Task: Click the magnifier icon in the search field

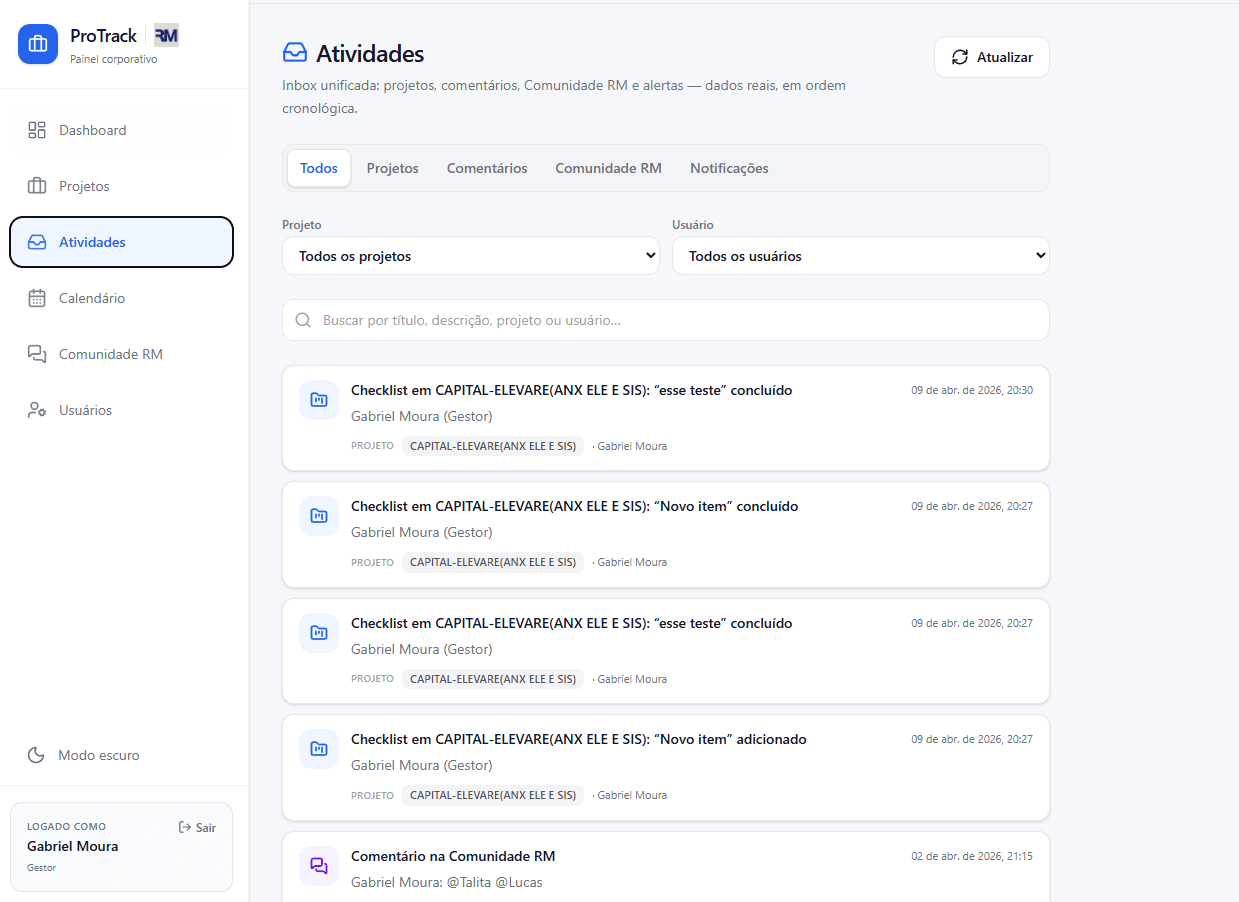Action: coord(303,321)
